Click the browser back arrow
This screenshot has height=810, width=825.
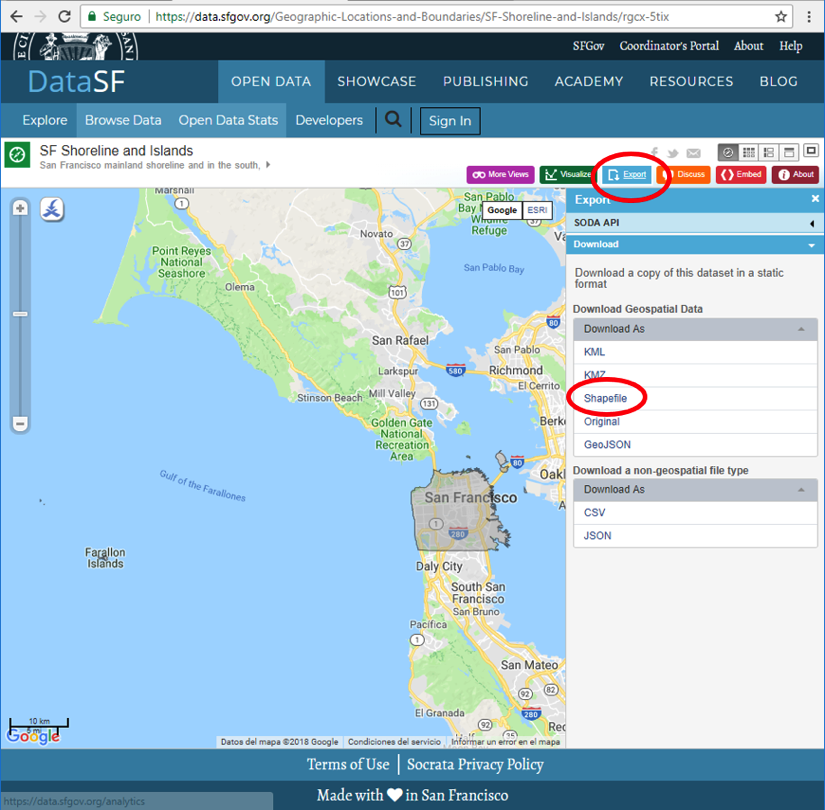(16, 16)
